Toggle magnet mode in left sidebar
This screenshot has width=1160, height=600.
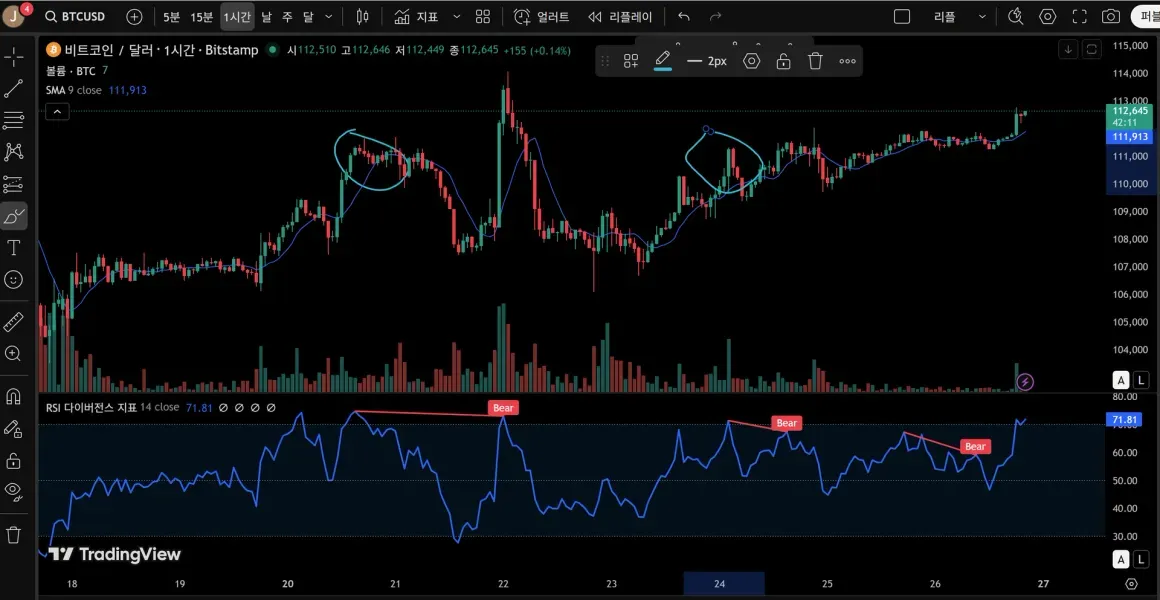click(13, 397)
